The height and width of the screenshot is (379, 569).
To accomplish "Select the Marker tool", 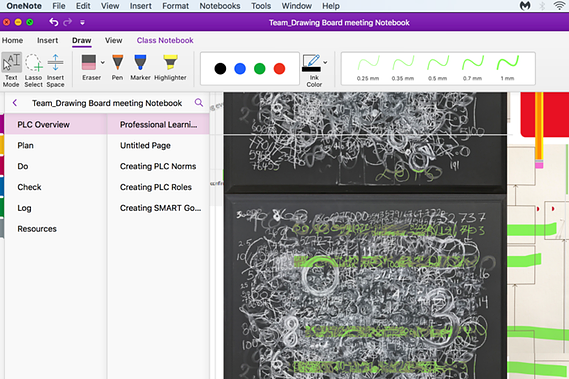I will pos(140,67).
